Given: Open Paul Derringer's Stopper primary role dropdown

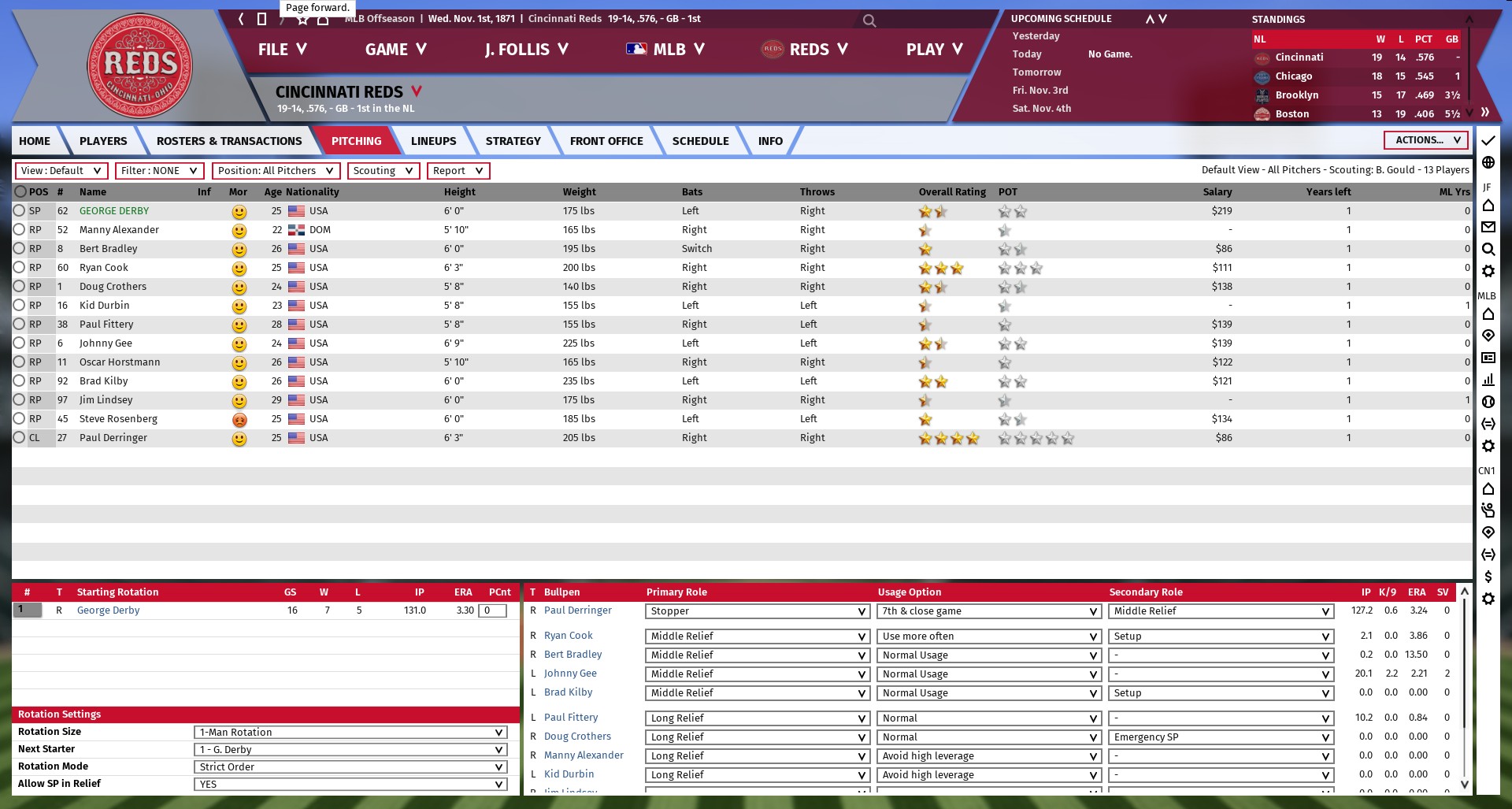Looking at the screenshot, I should [757, 610].
